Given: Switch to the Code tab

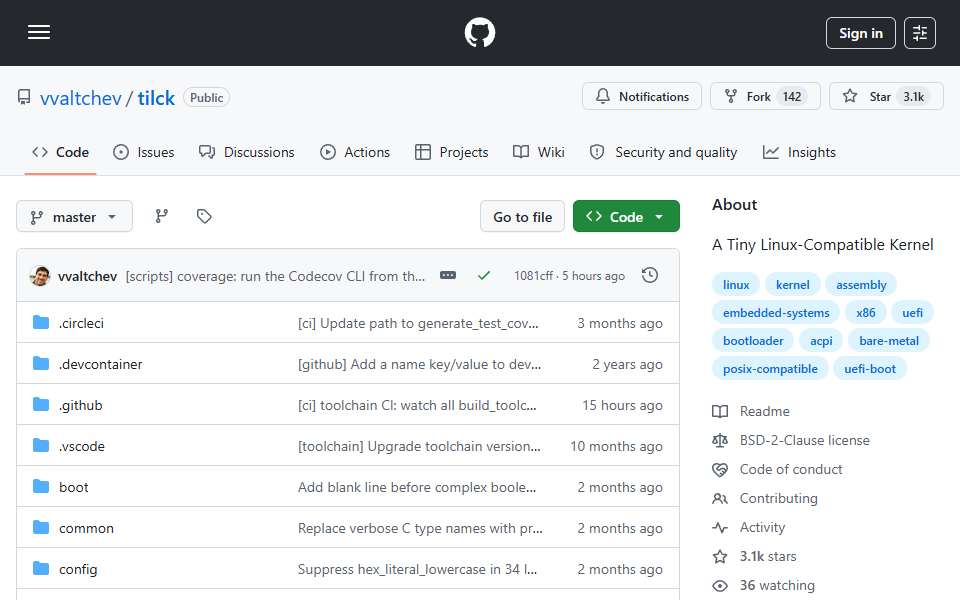Looking at the screenshot, I should (61, 152).
